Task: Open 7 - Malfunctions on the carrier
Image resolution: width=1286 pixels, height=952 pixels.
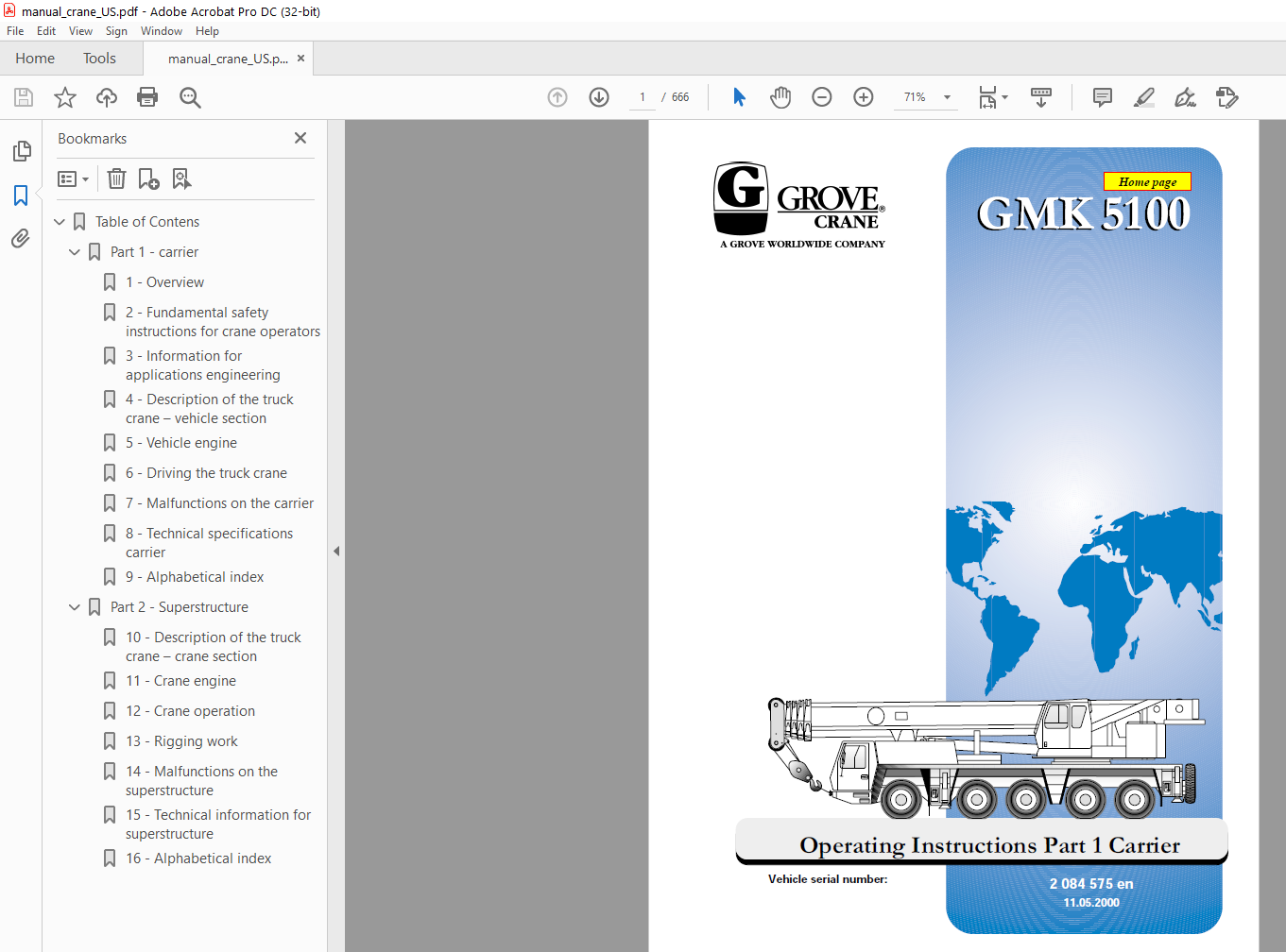Action: pos(219,503)
